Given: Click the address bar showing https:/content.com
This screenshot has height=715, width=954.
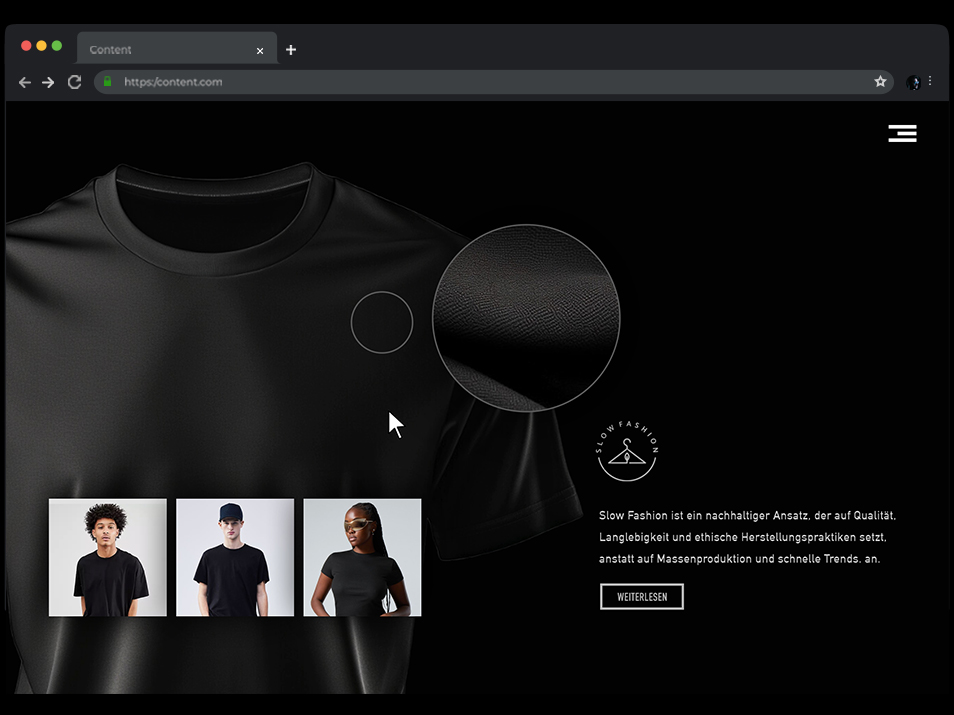Looking at the screenshot, I should [x=493, y=82].
